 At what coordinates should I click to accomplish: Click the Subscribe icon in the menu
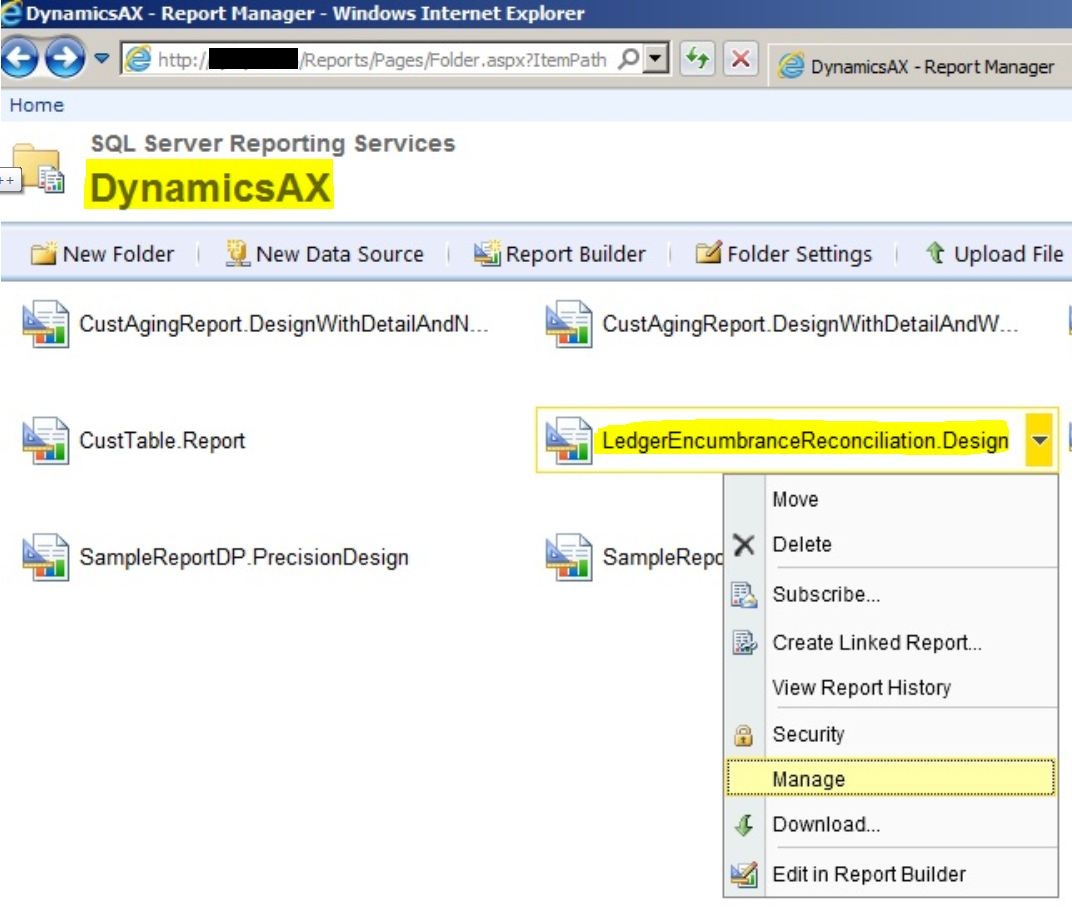(744, 593)
